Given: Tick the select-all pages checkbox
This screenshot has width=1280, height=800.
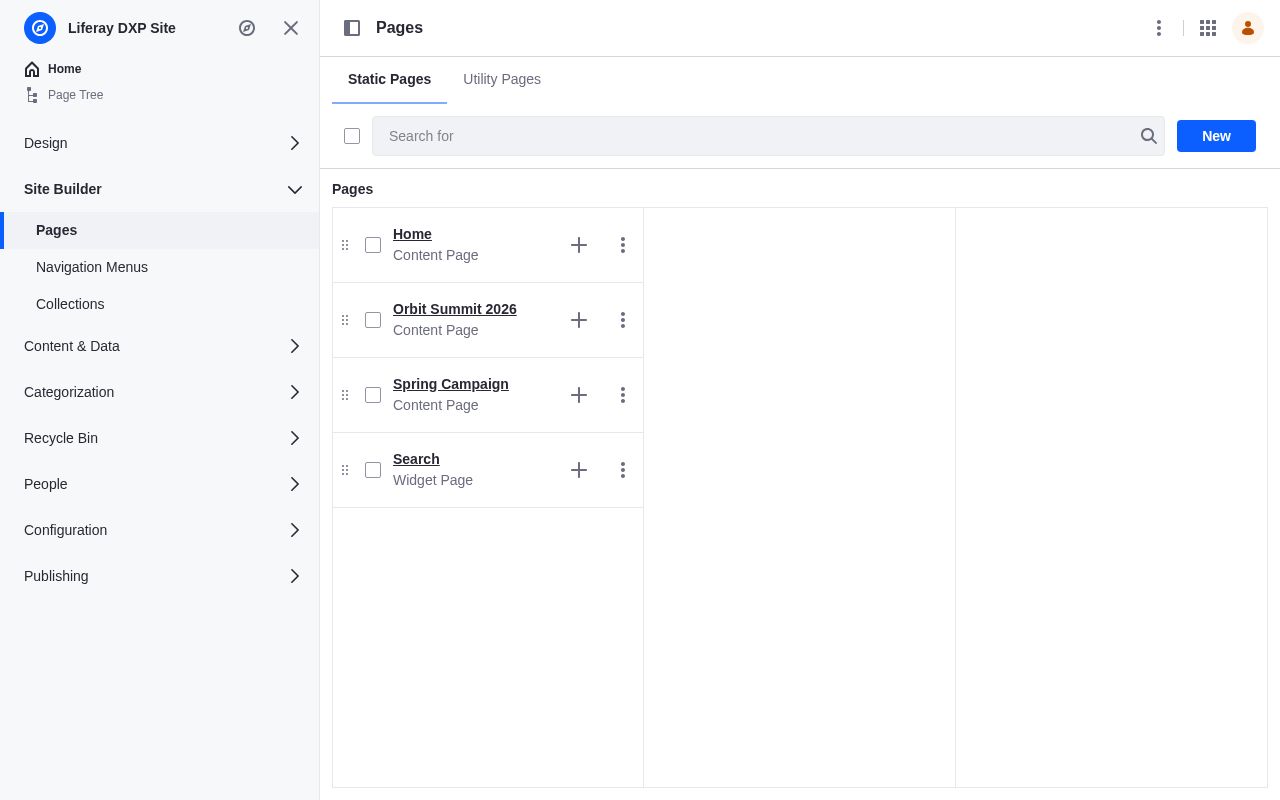Looking at the screenshot, I should click(x=352, y=136).
